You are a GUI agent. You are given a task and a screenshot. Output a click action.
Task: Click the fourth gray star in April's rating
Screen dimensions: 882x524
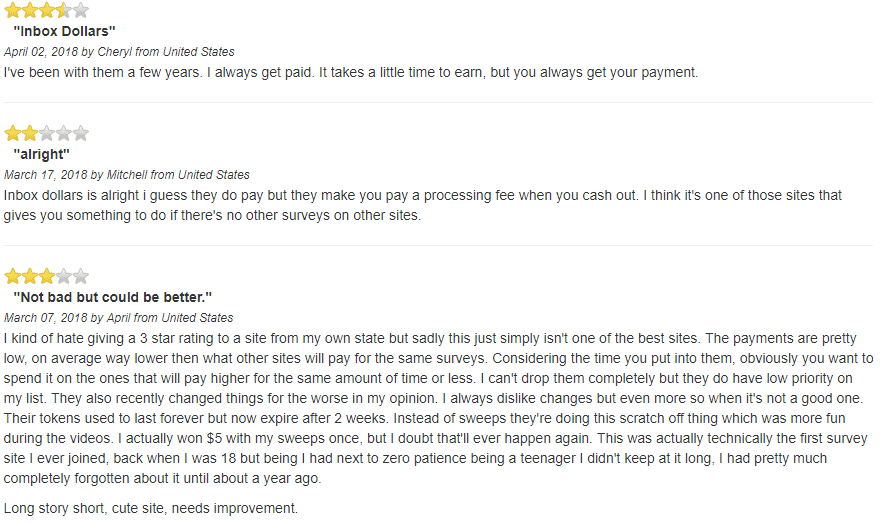[64, 276]
